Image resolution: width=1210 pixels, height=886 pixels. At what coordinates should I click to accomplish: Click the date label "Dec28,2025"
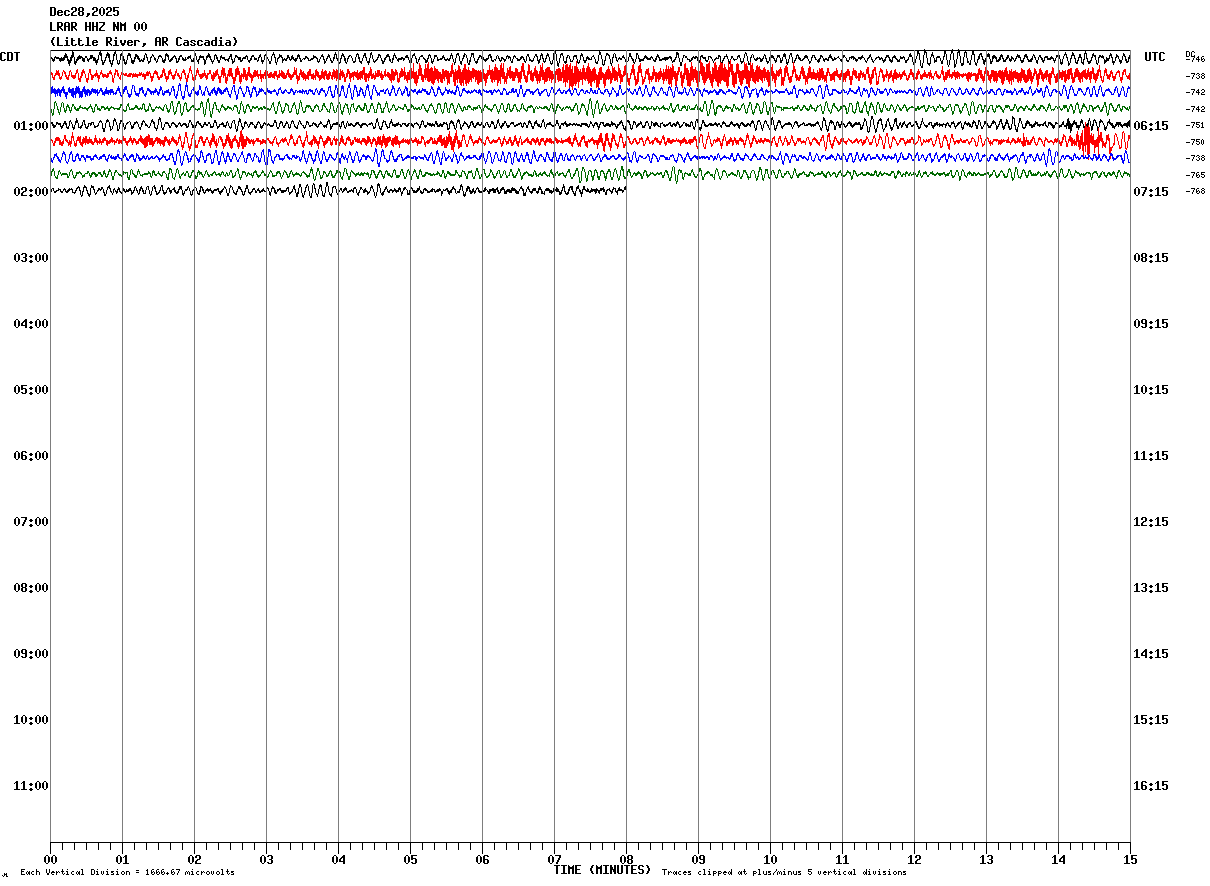(x=84, y=12)
